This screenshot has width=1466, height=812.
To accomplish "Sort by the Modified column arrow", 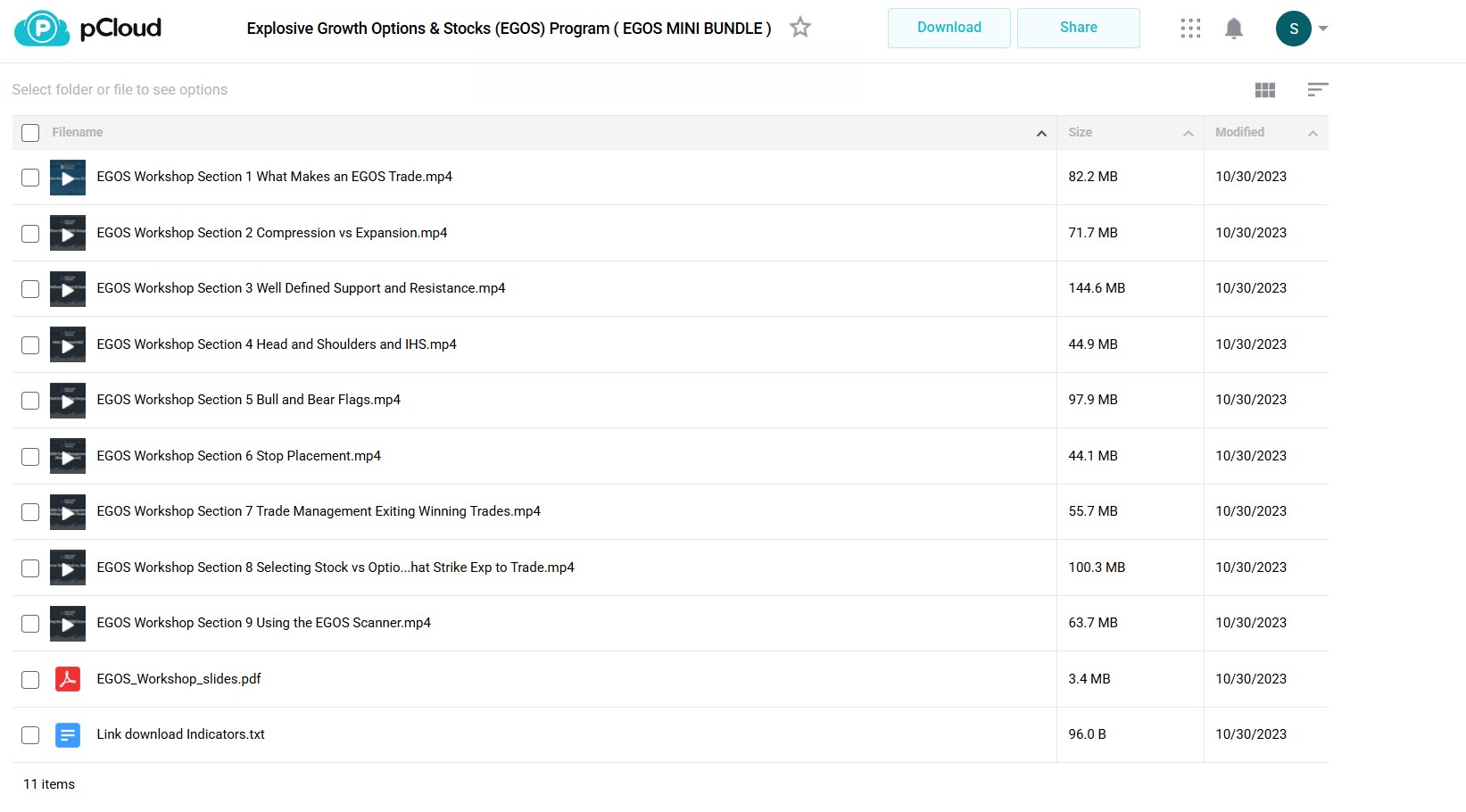I will tap(1313, 133).
